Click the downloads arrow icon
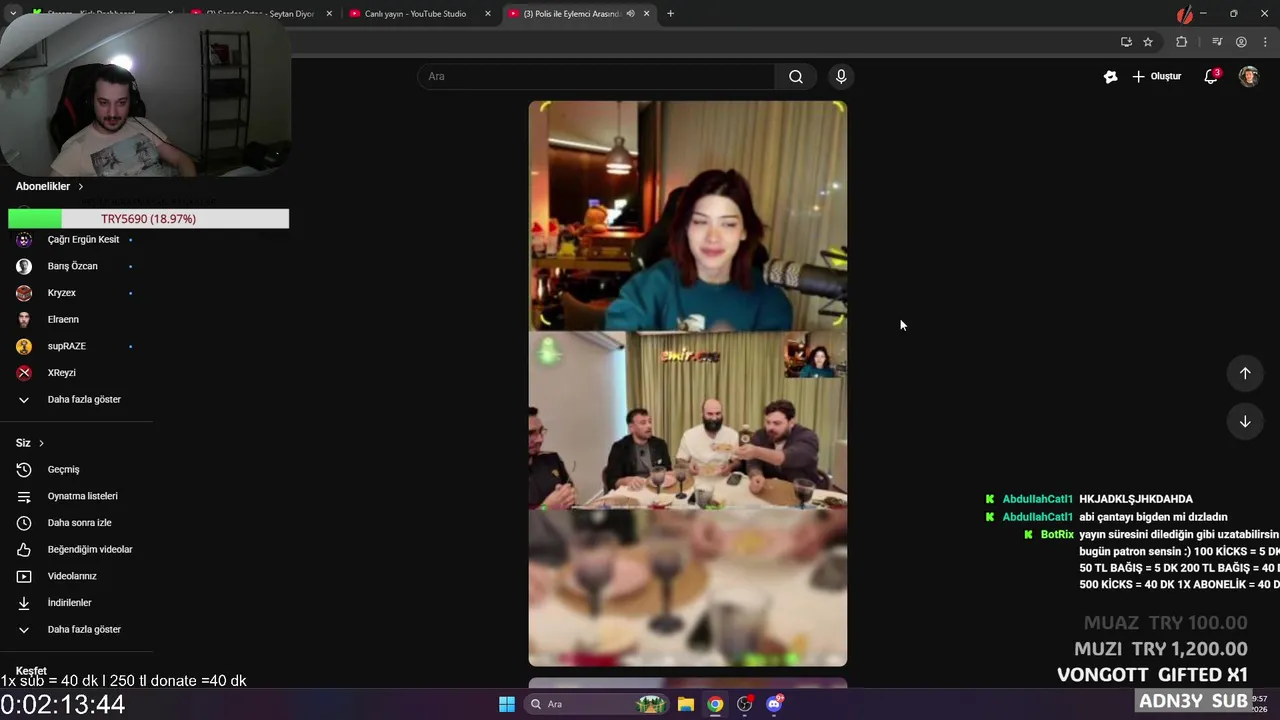This screenshot has height=720, width=1280. coord(24,603)
